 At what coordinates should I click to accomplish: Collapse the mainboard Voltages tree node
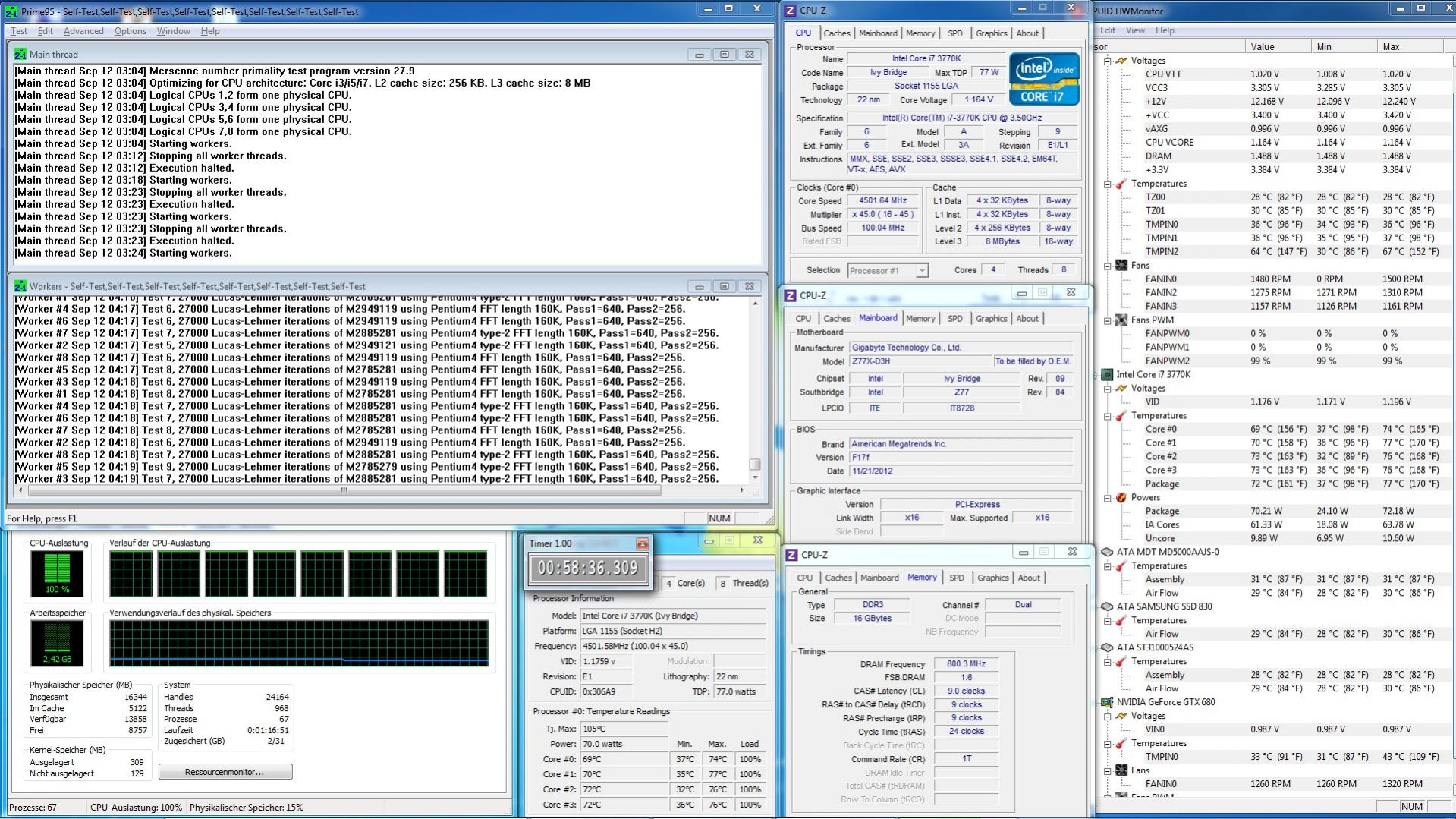[x=1108, y=61]
